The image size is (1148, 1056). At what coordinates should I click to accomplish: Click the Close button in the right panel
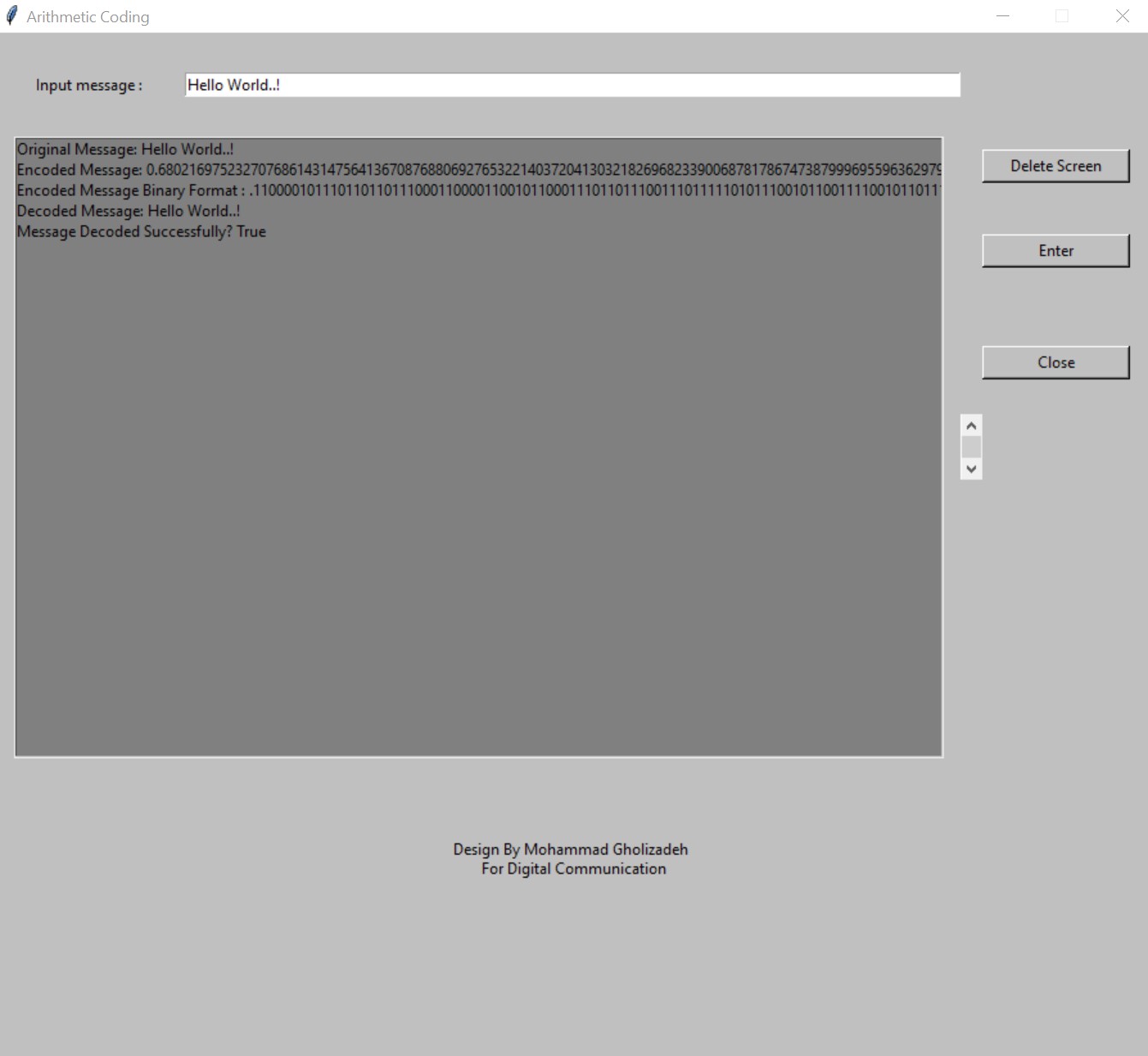(x=1055, y=362)
